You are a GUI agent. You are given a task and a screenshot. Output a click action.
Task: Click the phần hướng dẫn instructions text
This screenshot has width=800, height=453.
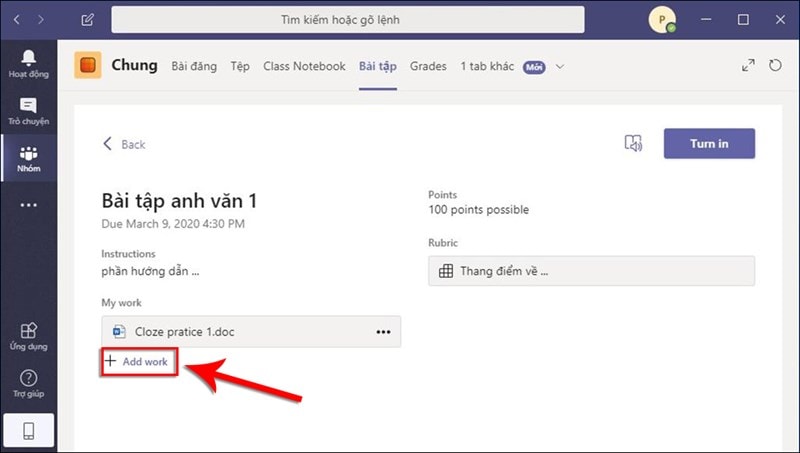coord(150,271)
